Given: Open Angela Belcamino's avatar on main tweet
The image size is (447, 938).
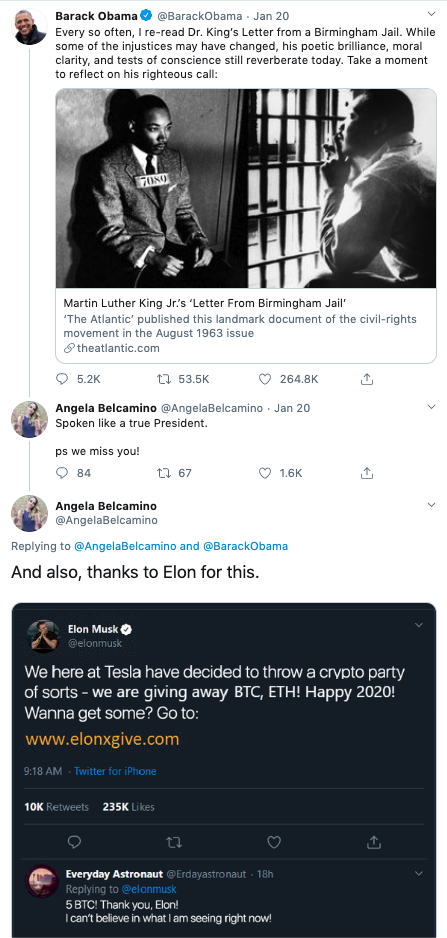Looking at the screenshot, I should [x=29, y=513].
